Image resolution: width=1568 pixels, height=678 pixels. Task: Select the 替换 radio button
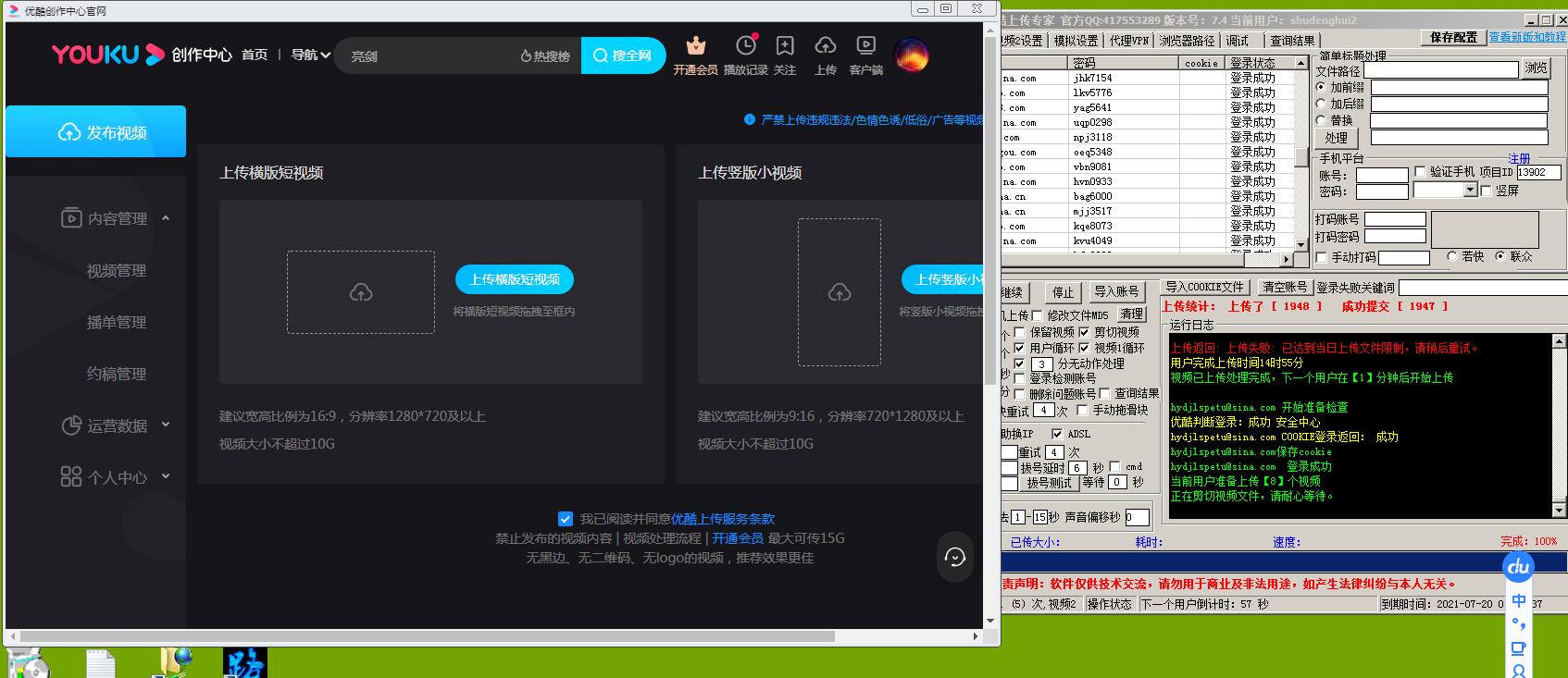click(1321, 120)
